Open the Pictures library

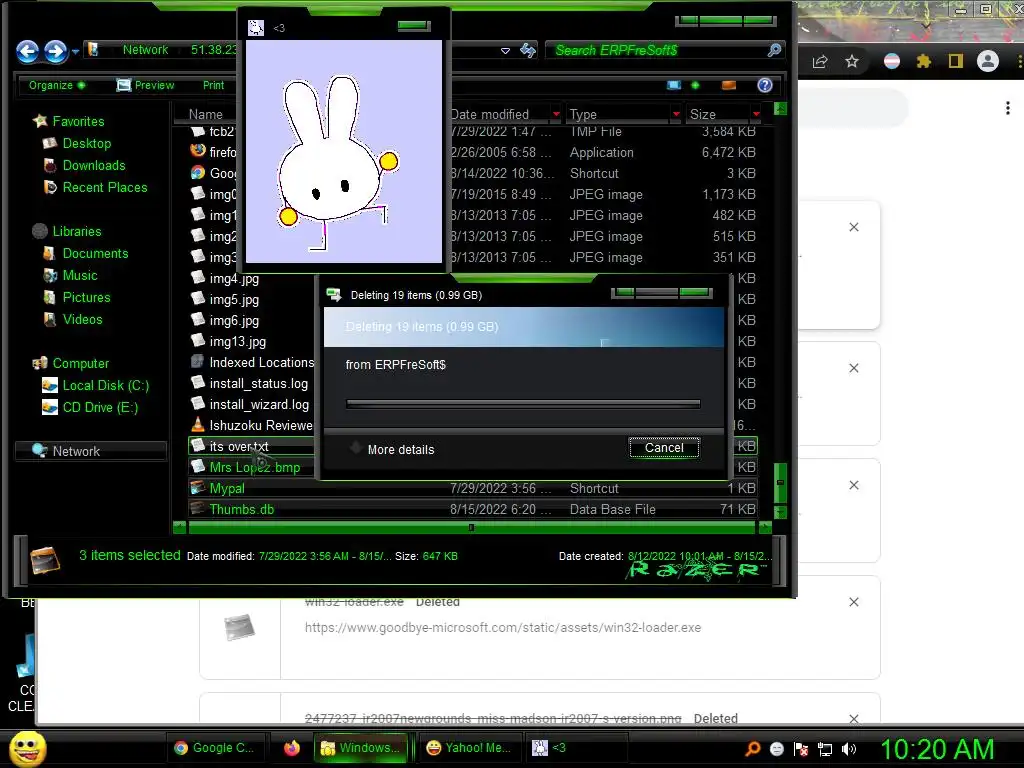click(x=86, y=297)
